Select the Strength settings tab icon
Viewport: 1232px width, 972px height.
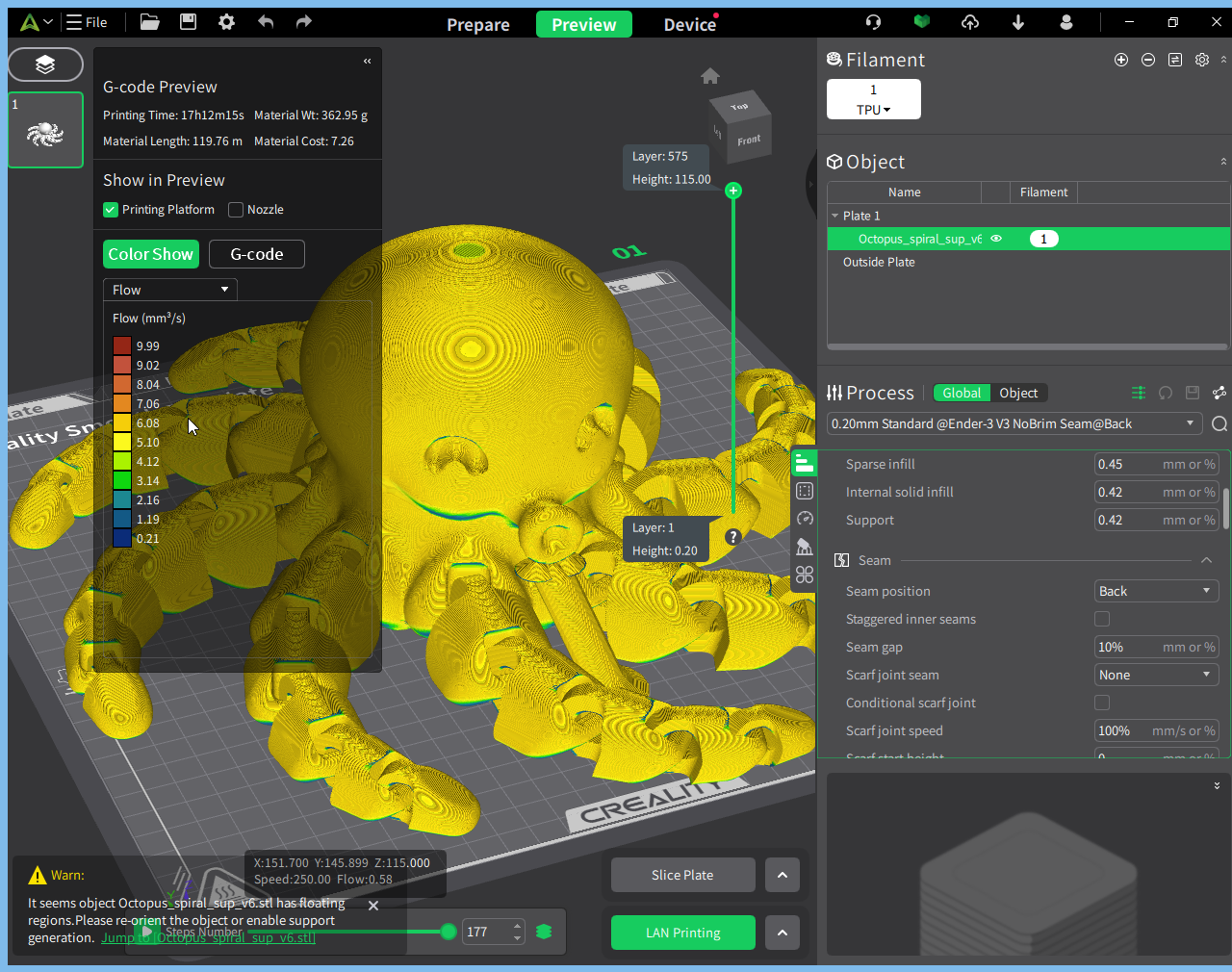pos(805,491)
